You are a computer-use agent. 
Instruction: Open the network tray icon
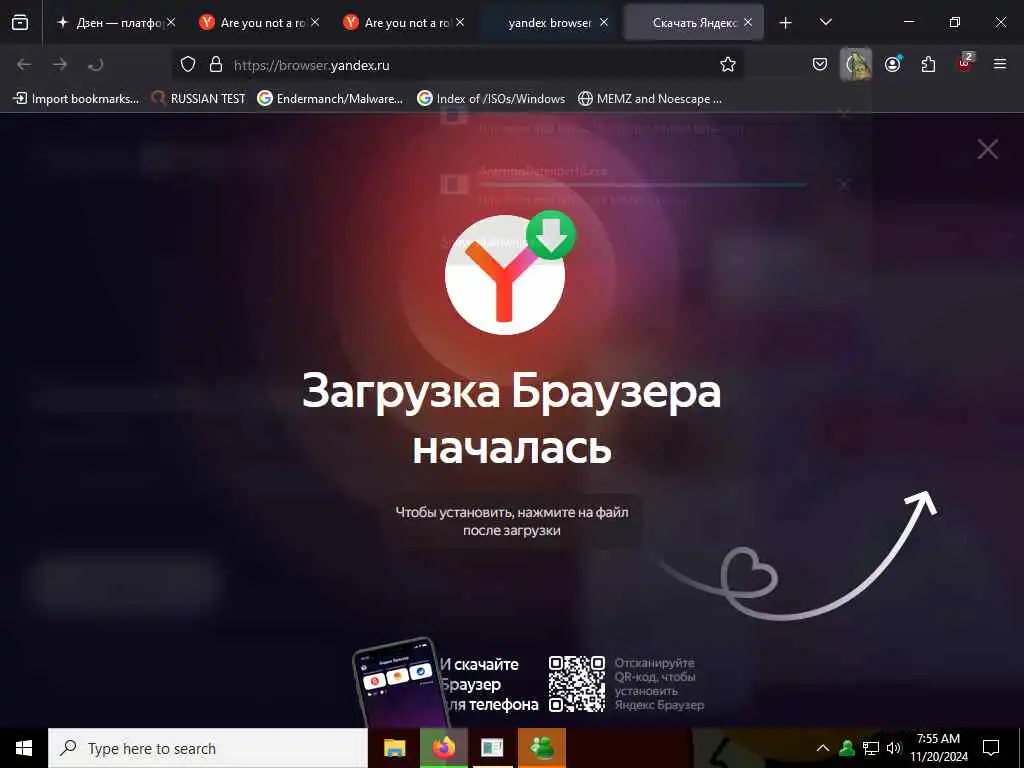coord(871,748)
